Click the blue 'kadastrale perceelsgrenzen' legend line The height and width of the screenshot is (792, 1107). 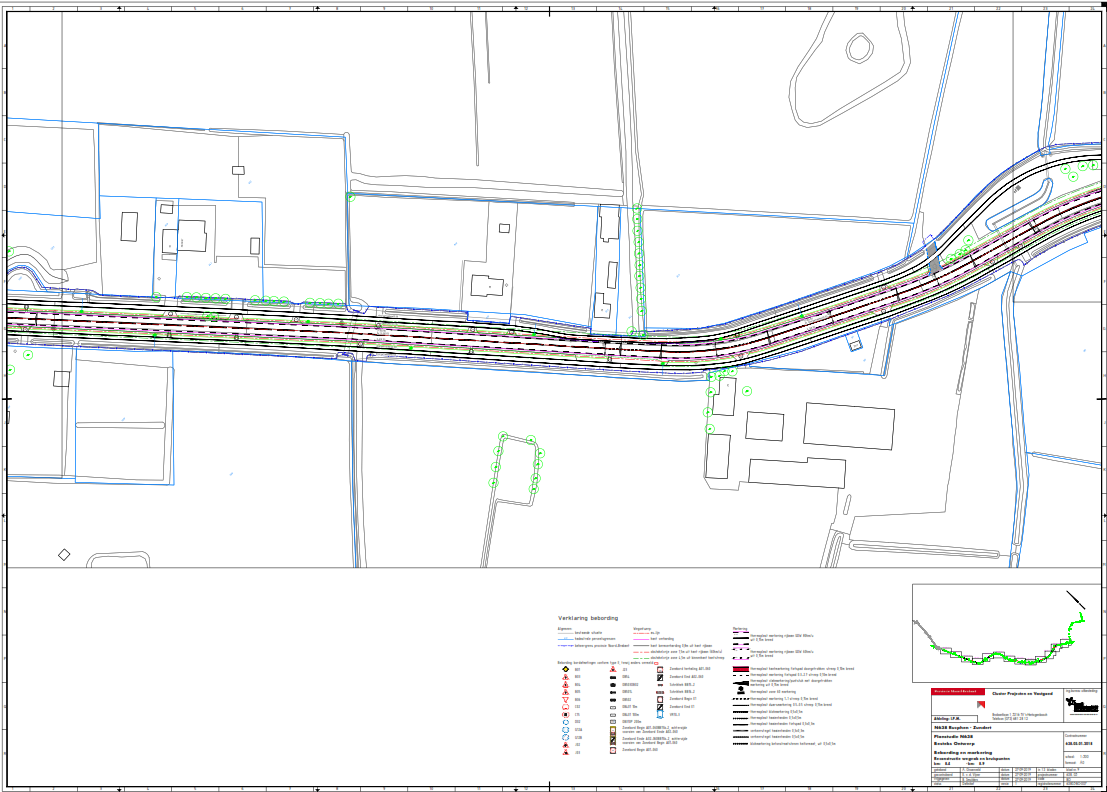[565, 638]
